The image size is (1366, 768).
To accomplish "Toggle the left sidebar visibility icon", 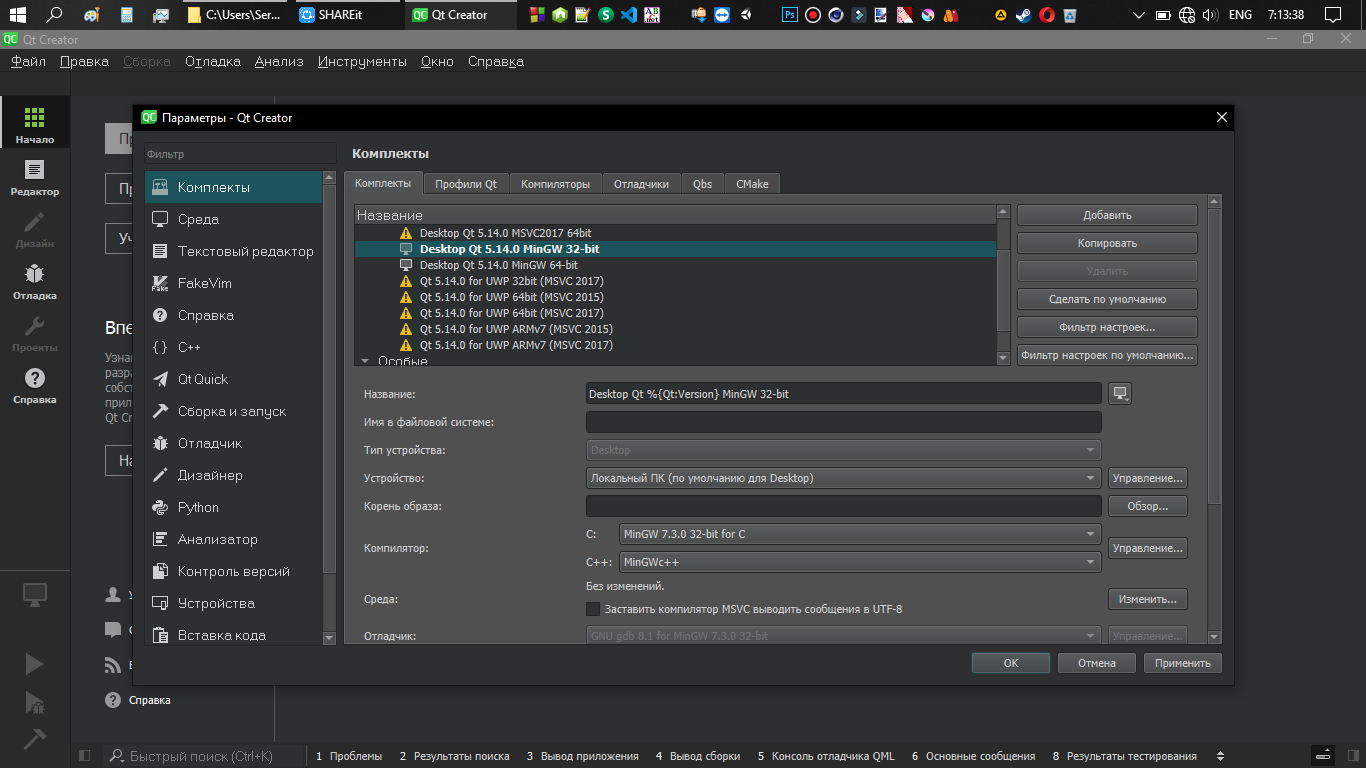I will 84,756.
